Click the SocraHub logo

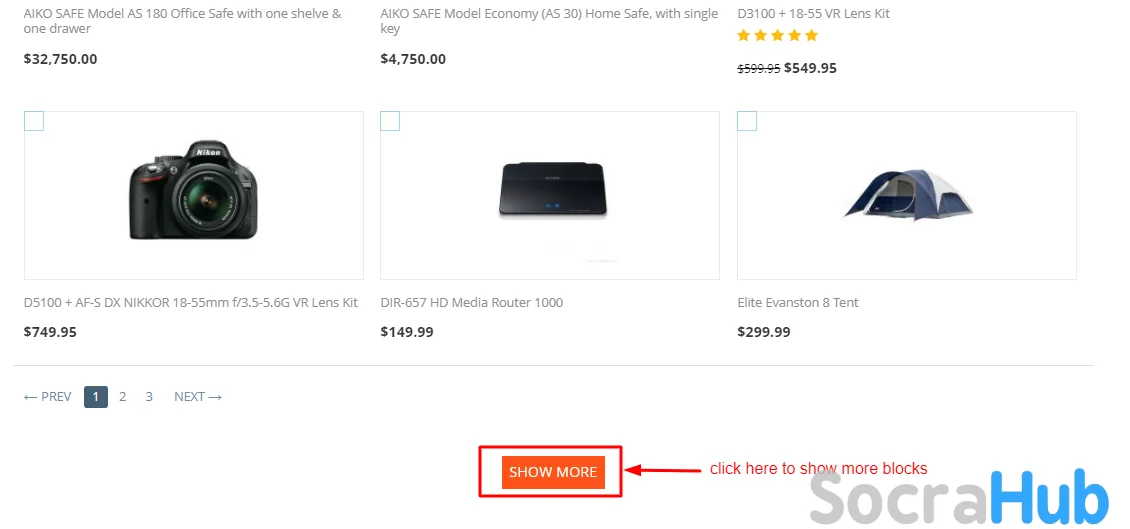(958, 497)
